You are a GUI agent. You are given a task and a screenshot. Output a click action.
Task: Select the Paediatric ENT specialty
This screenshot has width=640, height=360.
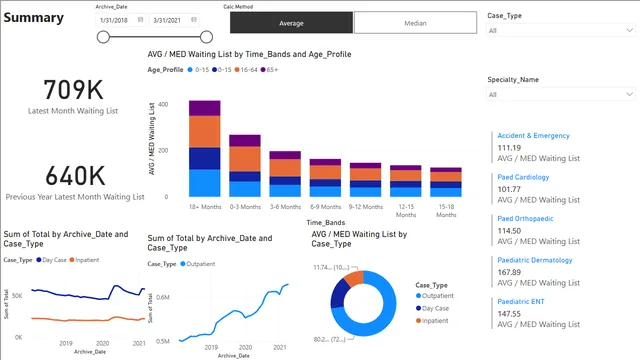pos(521,302)
